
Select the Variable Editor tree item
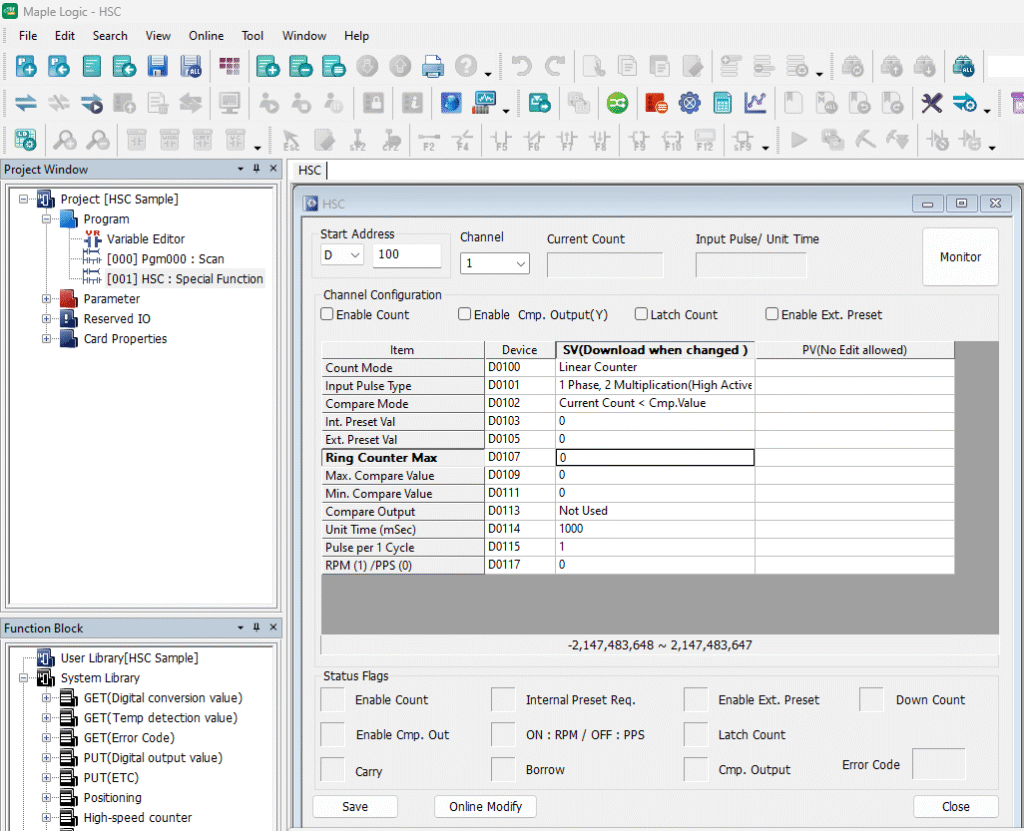point(145,239)
